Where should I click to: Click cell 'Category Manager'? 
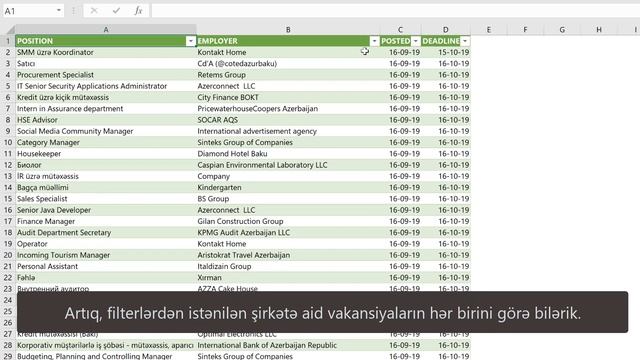[x=106, y=142]
